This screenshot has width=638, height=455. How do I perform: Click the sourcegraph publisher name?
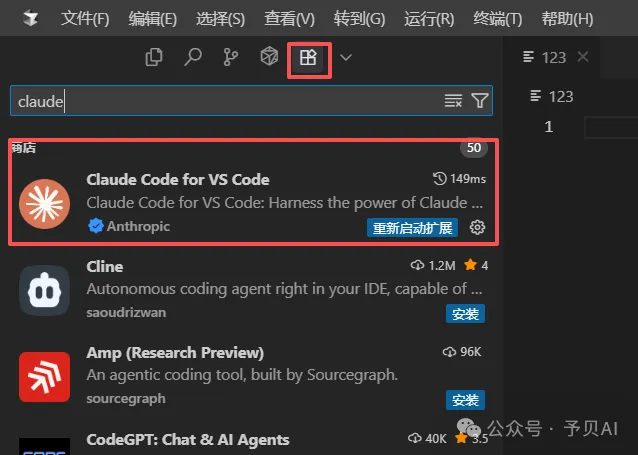(126, 398)
